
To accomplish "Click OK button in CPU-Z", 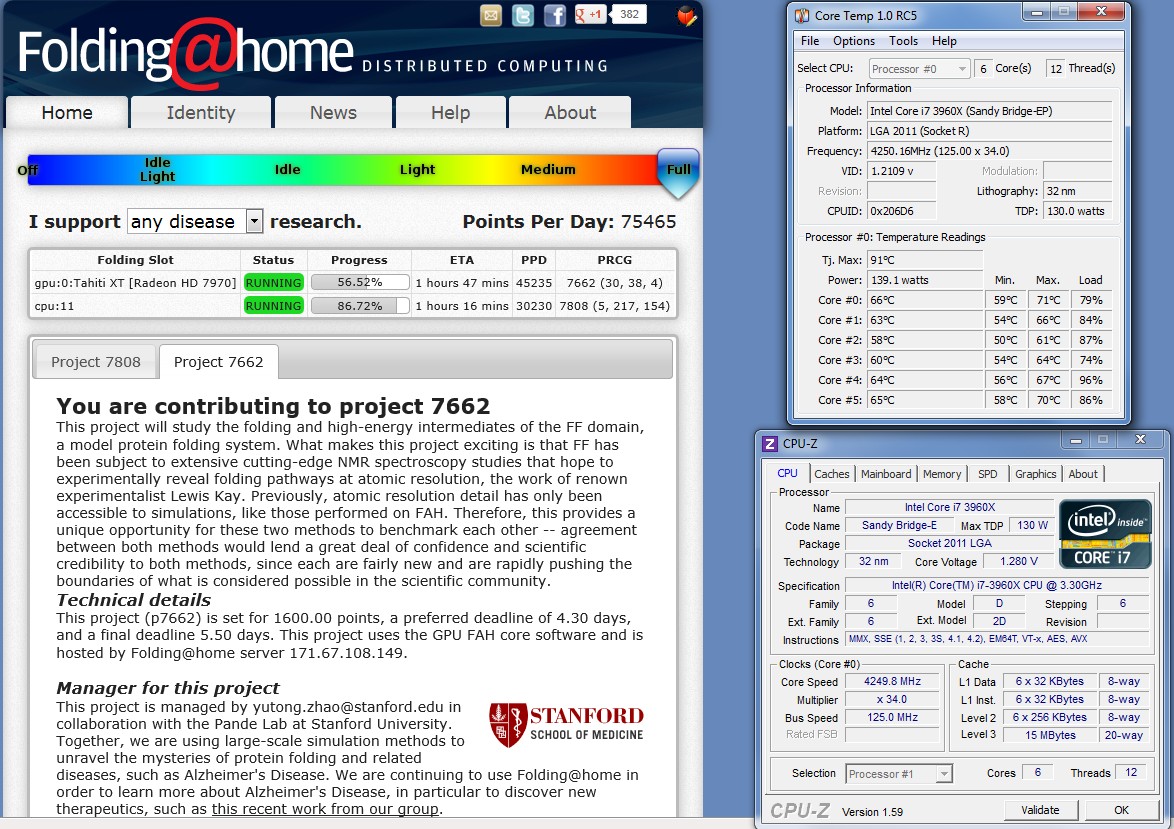I will tap(1121, 810).
